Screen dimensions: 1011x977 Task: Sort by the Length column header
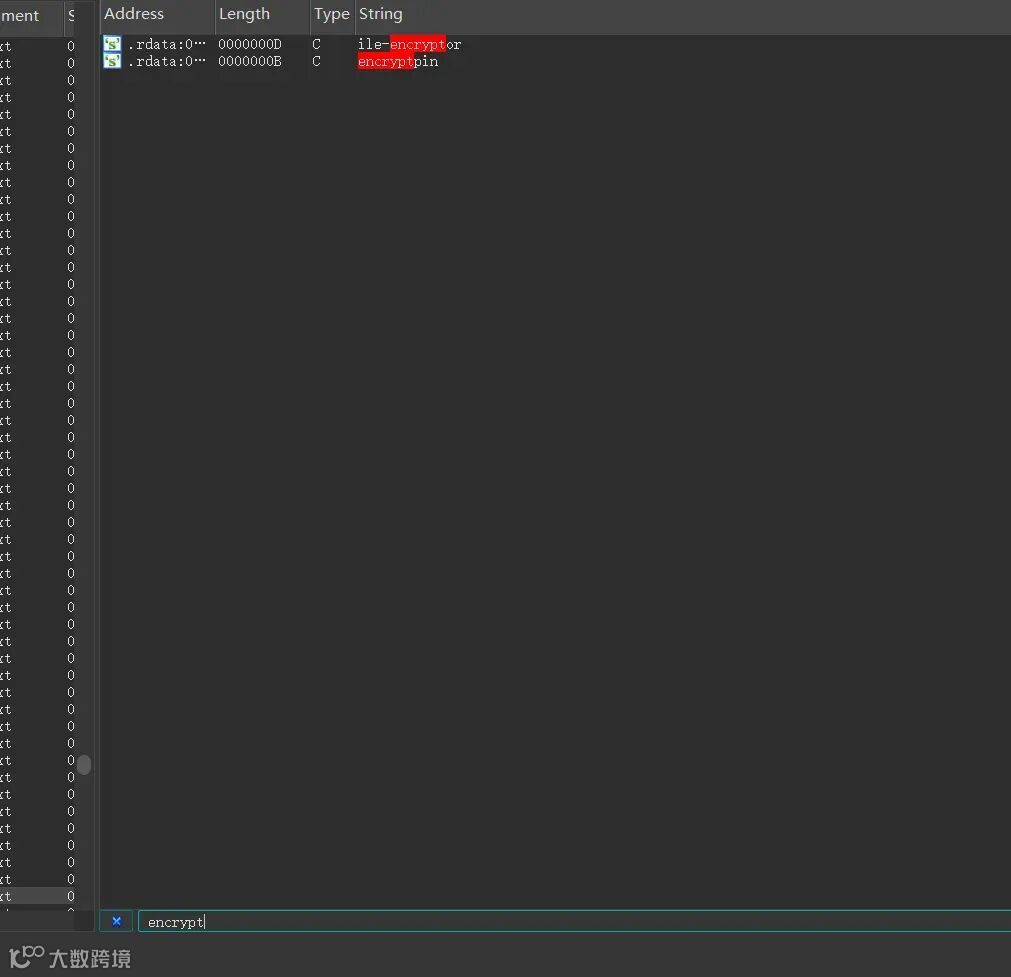262,14
